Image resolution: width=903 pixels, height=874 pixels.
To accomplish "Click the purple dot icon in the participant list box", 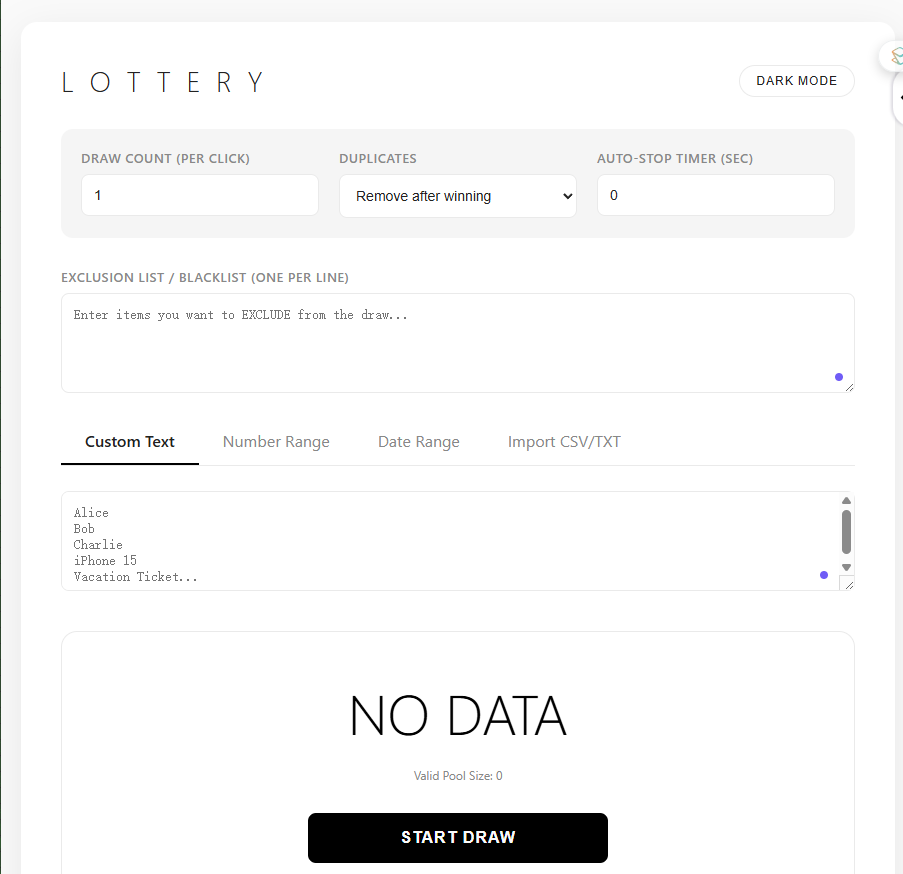I will coord(823,574).
